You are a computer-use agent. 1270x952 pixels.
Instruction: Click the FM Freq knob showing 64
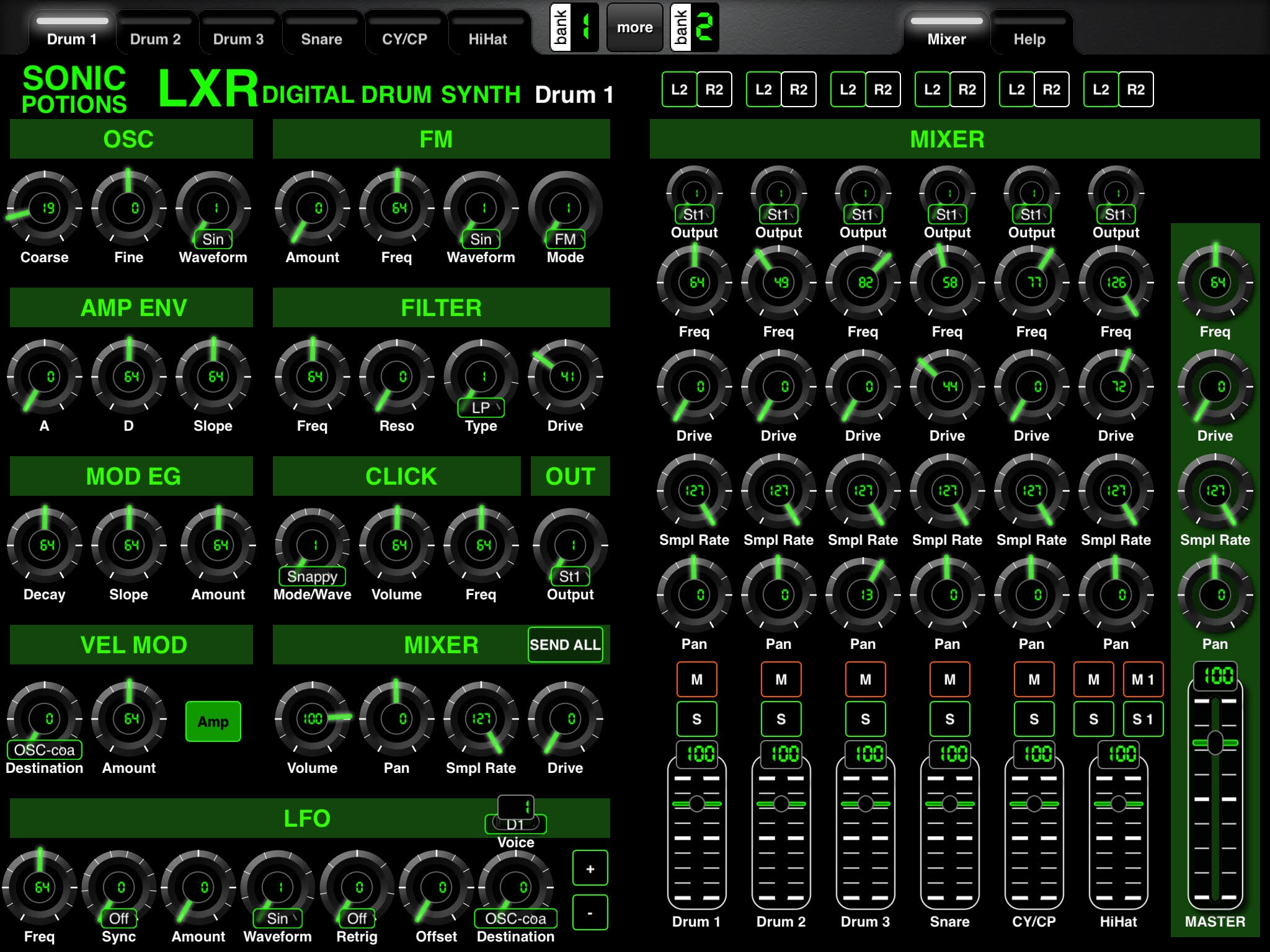click(x=397, y=208)
